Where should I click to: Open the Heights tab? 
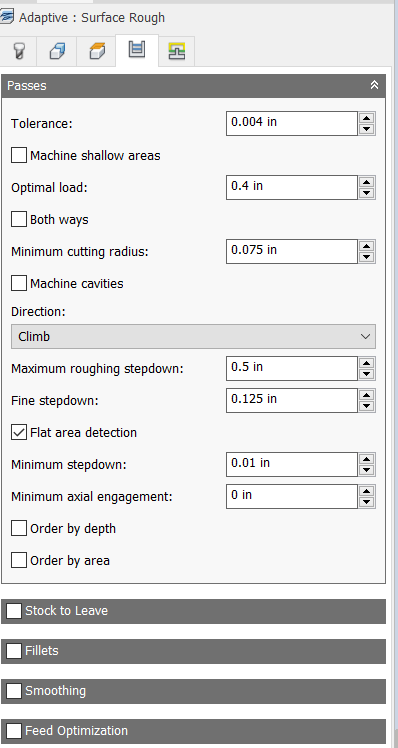[97, 51]
